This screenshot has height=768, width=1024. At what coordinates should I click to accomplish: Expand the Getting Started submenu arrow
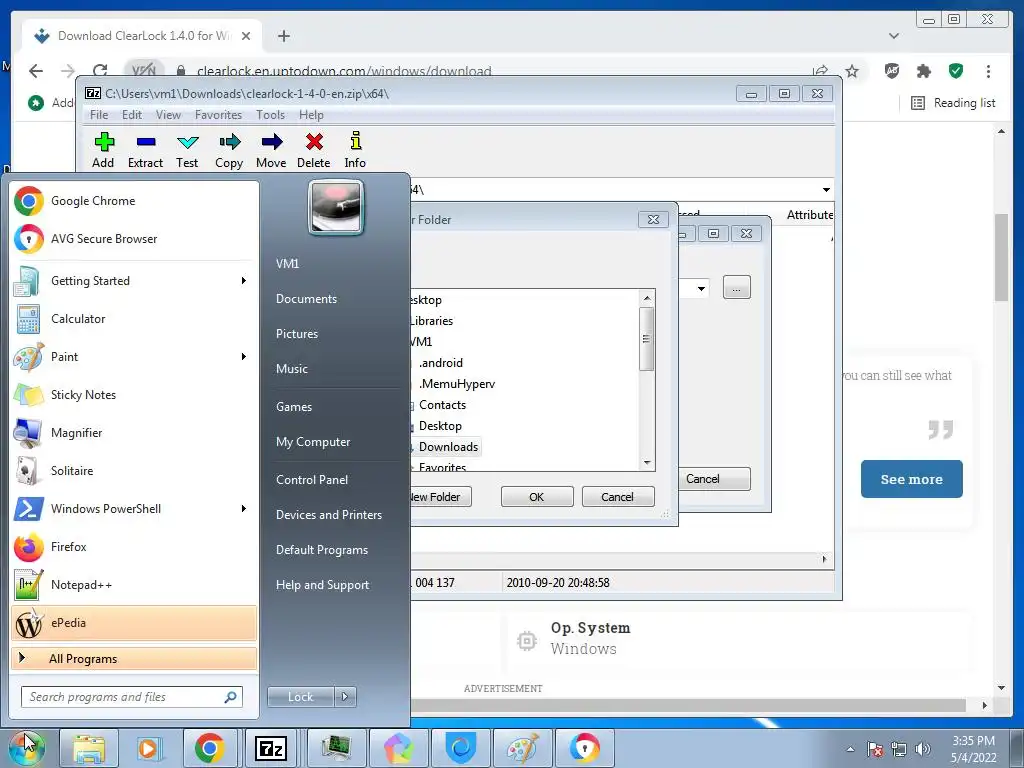pyautogui.click(x=244, y=281)
